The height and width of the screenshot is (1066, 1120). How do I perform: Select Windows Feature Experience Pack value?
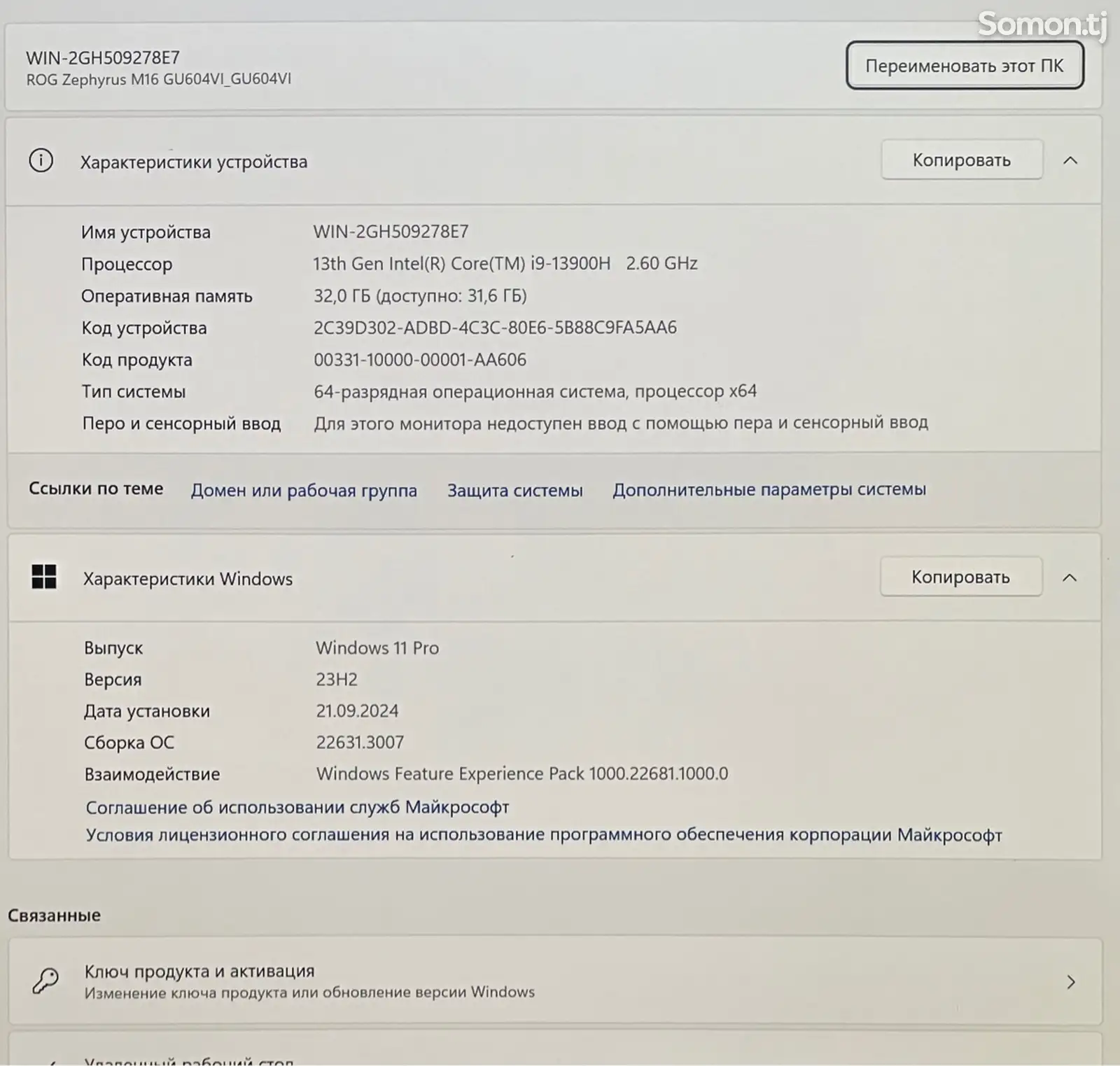pyautogui.click(x=522, y=773)
